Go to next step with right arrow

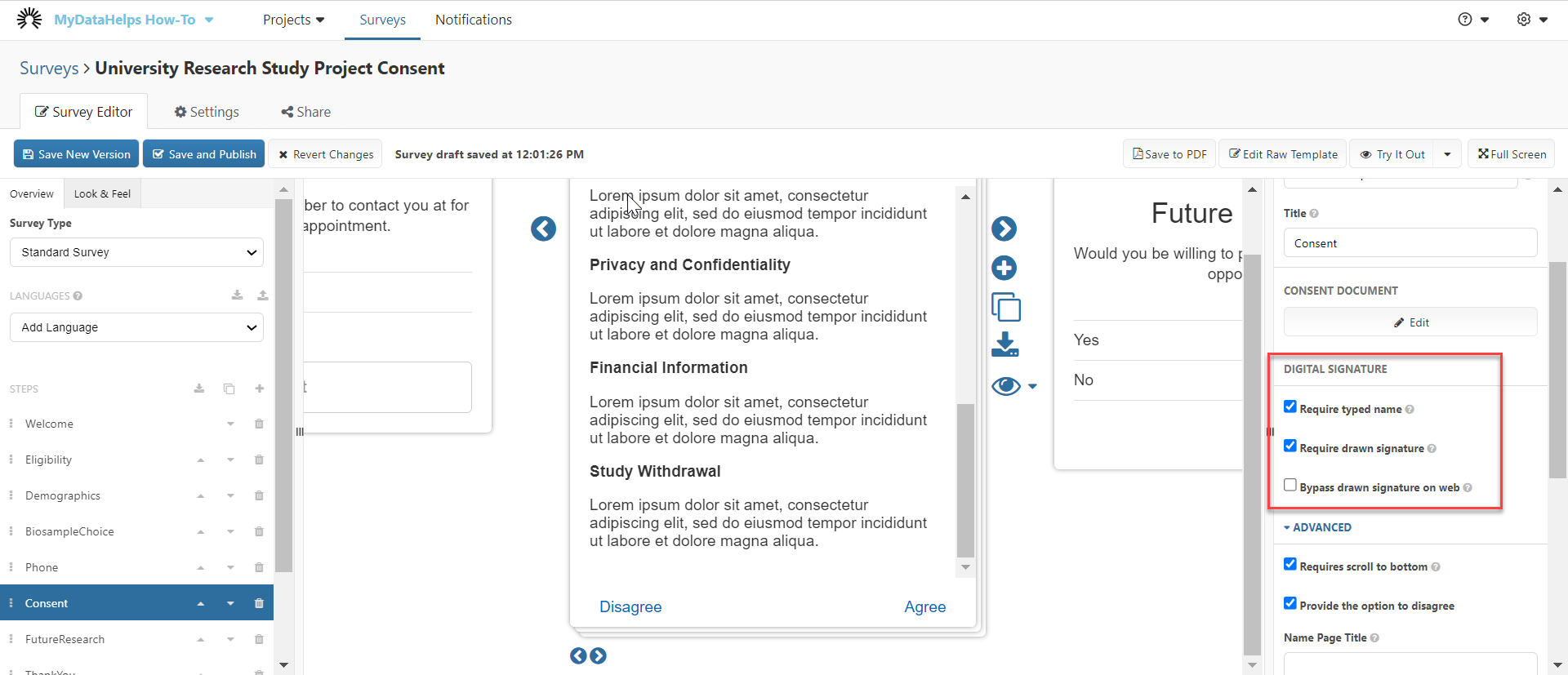click(1004, 229)
